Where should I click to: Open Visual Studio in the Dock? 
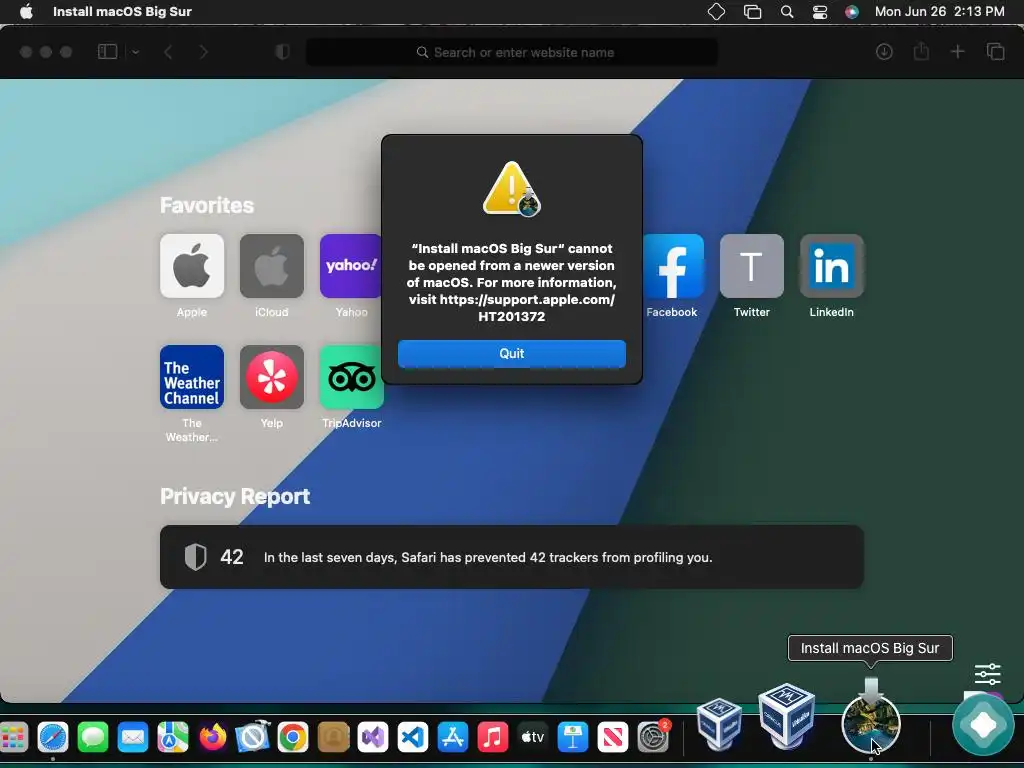coord(373,738)
